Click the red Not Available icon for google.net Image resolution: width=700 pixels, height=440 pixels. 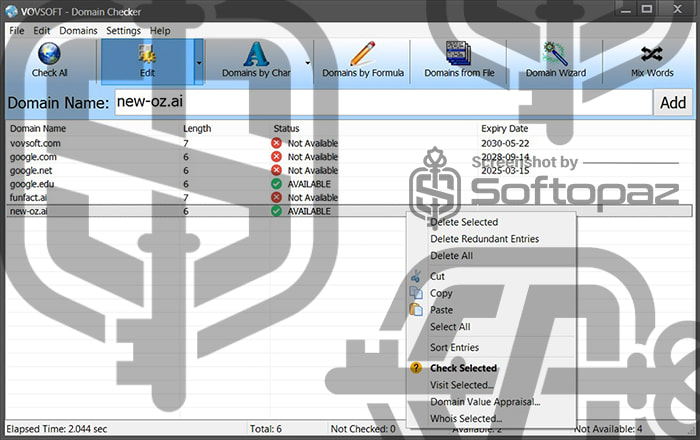276,170
